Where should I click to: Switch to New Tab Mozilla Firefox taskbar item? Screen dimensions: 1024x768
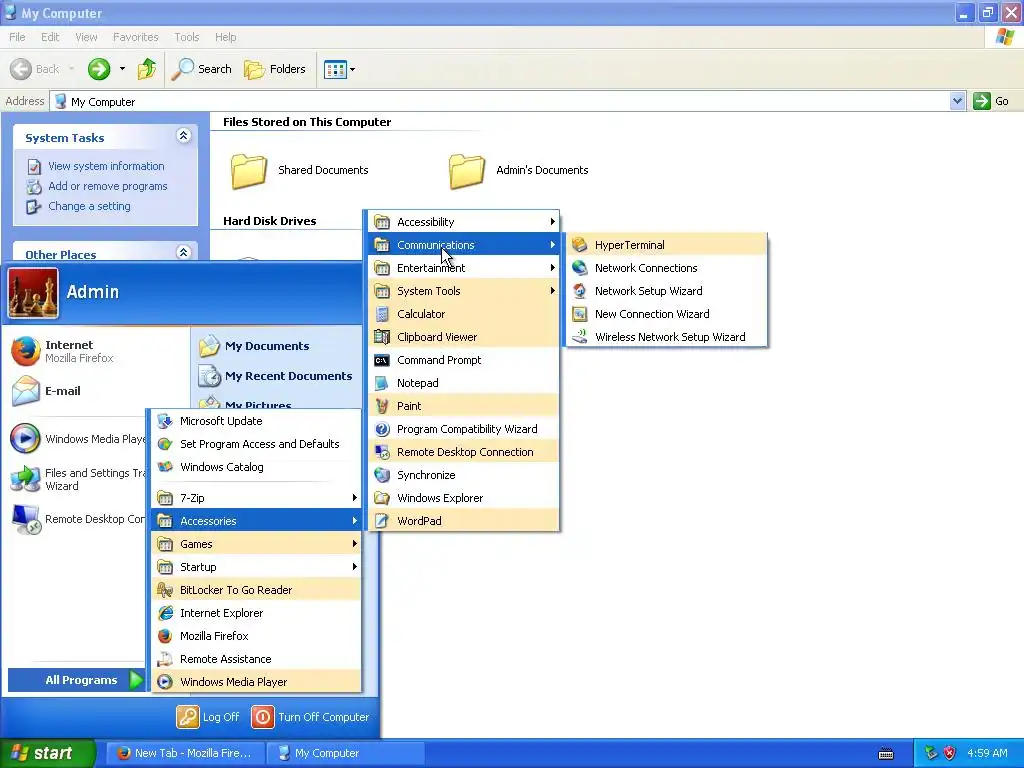(185, 753)
